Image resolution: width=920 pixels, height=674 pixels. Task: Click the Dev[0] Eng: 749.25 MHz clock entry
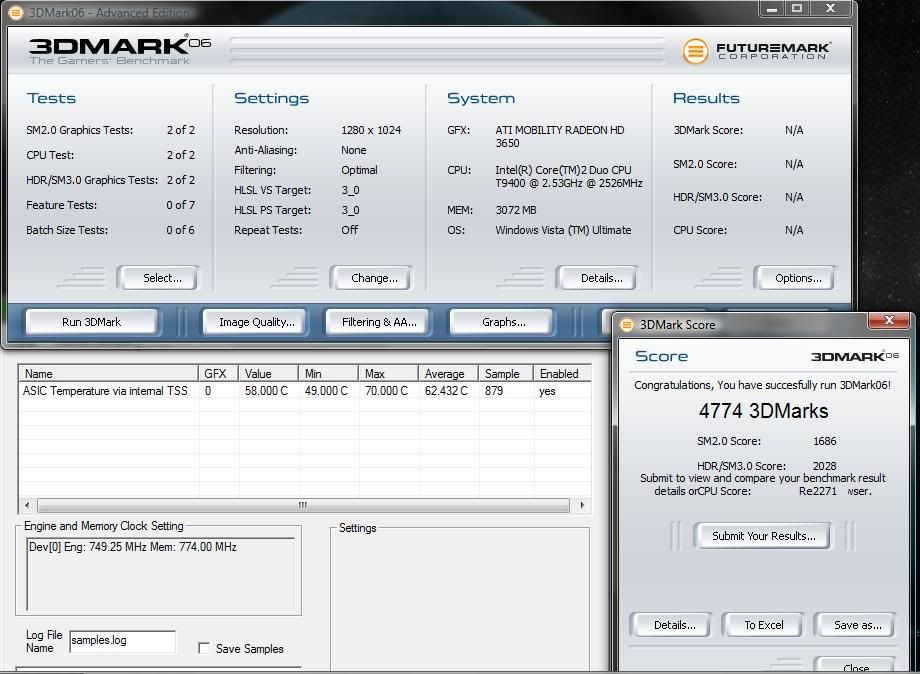133,547
